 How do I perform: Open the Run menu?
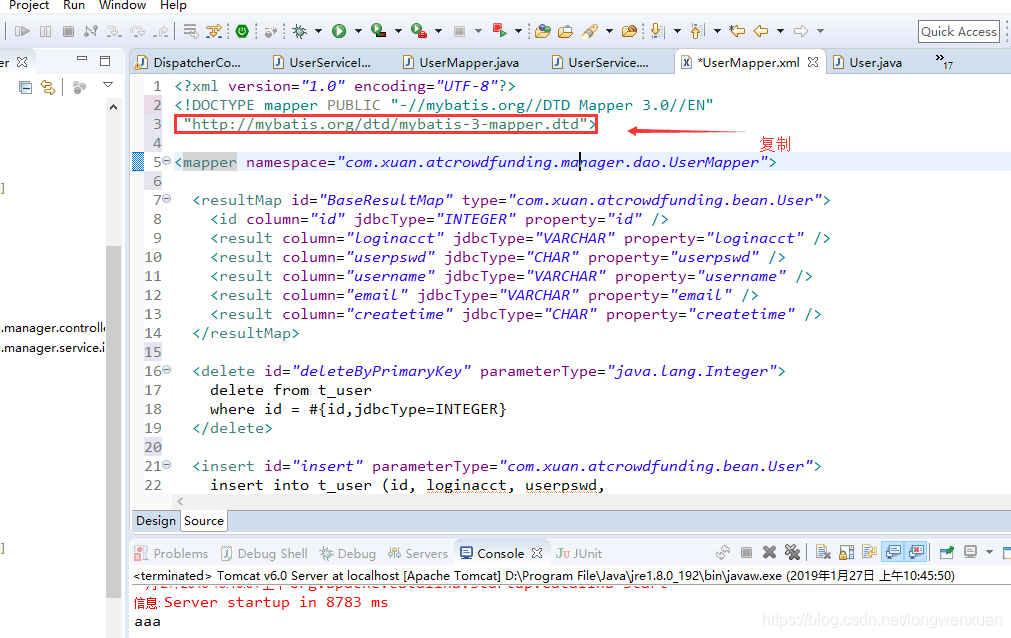74,5
